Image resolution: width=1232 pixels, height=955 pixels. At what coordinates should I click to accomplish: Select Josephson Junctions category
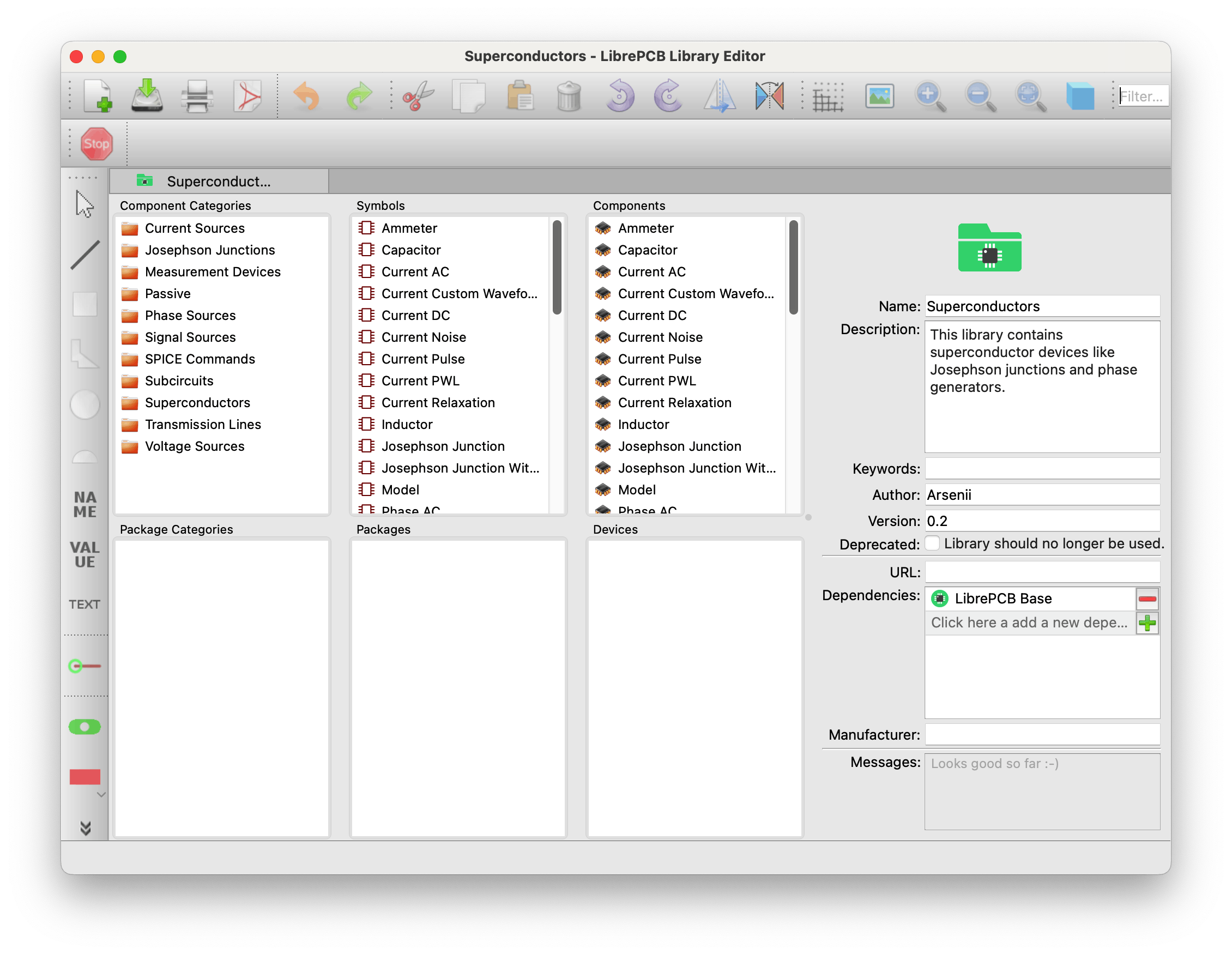[x=209, y=250]
